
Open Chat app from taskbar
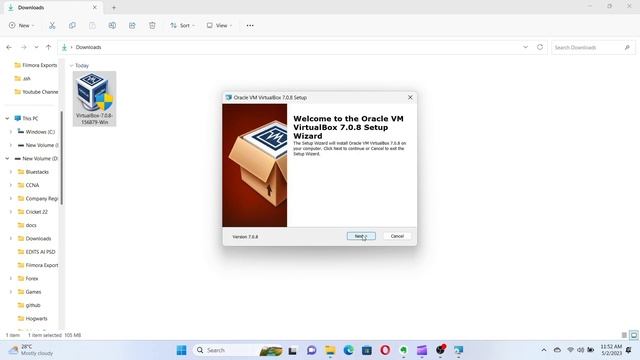coord(311,350)
